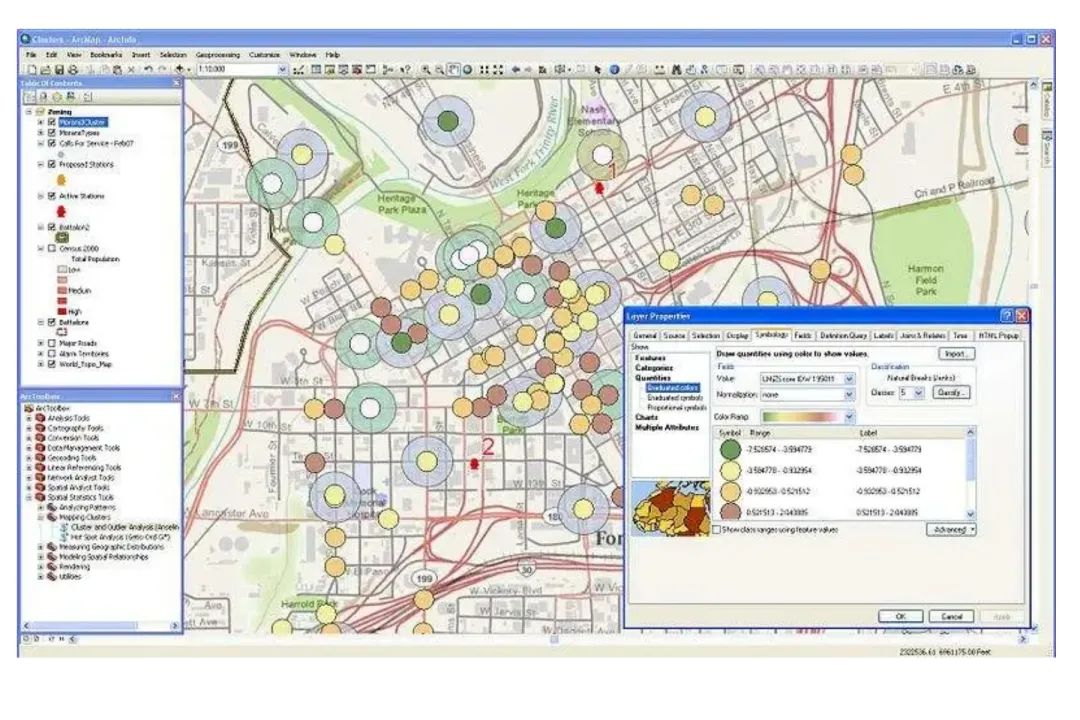1080x720 pixels.
Task: Expand the Analysis Tools toolbox
Action: pos(29,418)
